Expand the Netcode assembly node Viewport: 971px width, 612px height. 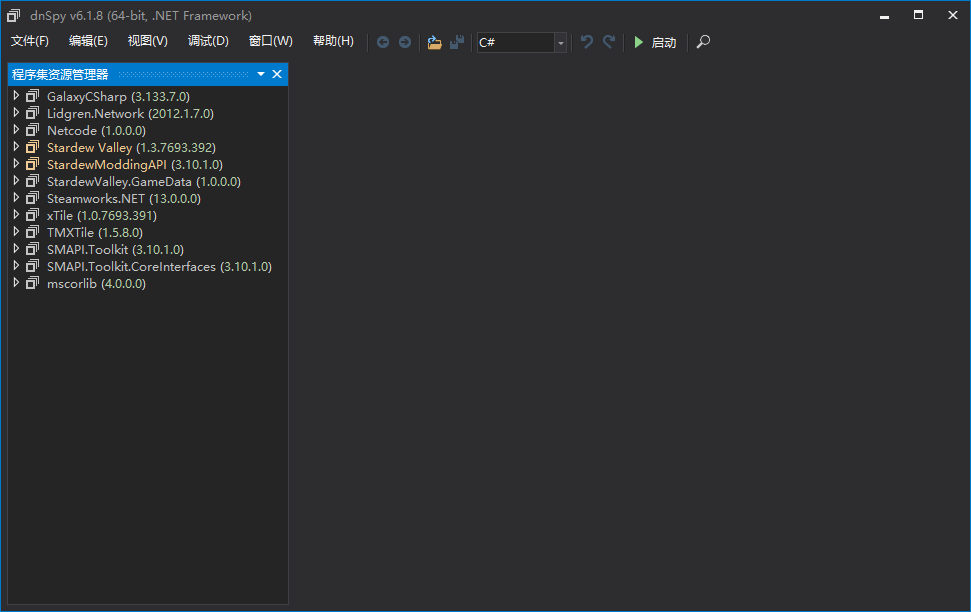[16, 130]
